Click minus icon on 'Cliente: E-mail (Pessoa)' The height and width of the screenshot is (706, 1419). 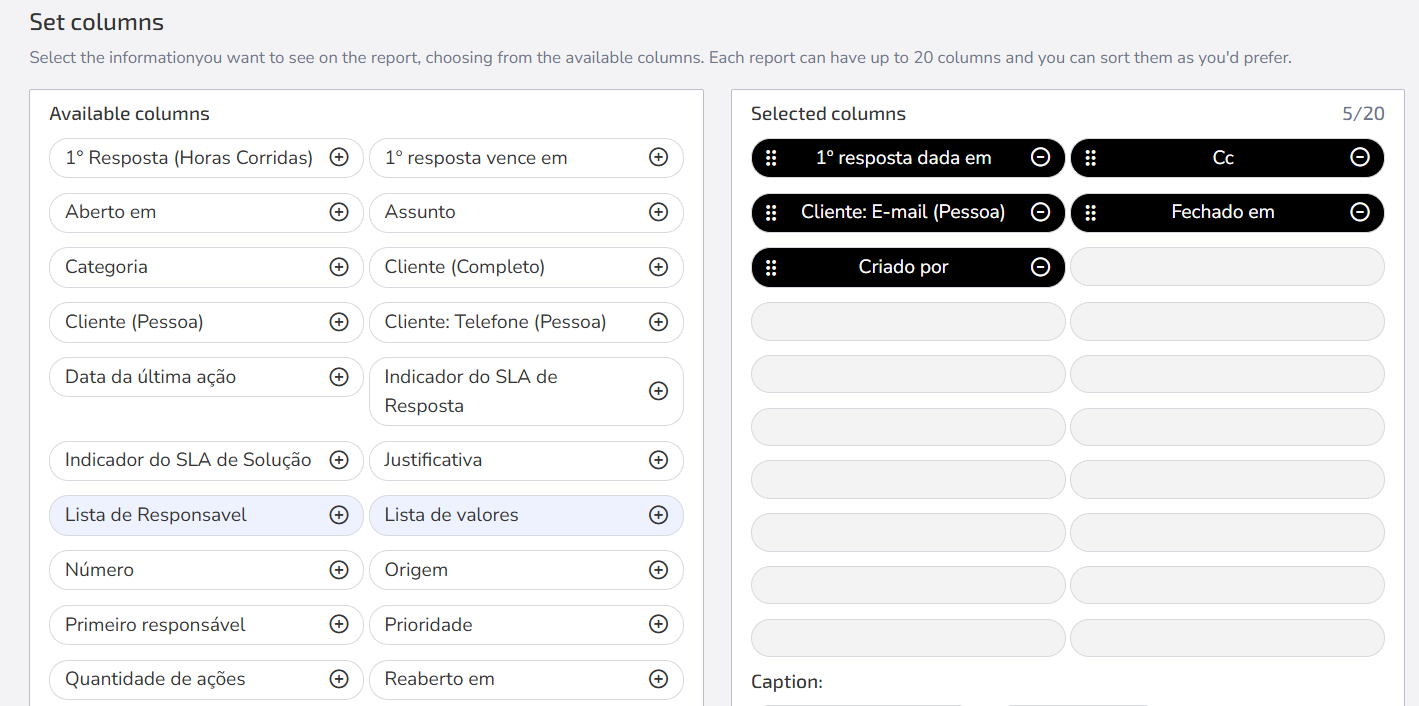tap(1040, 212)
